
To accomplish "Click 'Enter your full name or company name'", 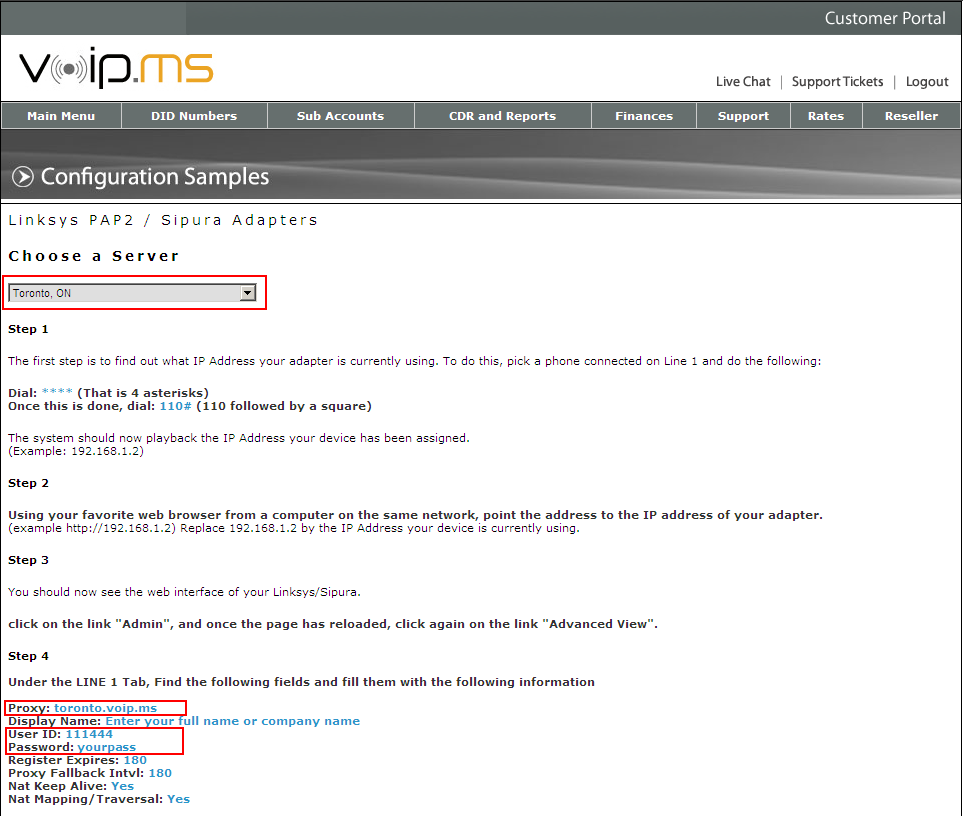I will (x=233, y=721).
